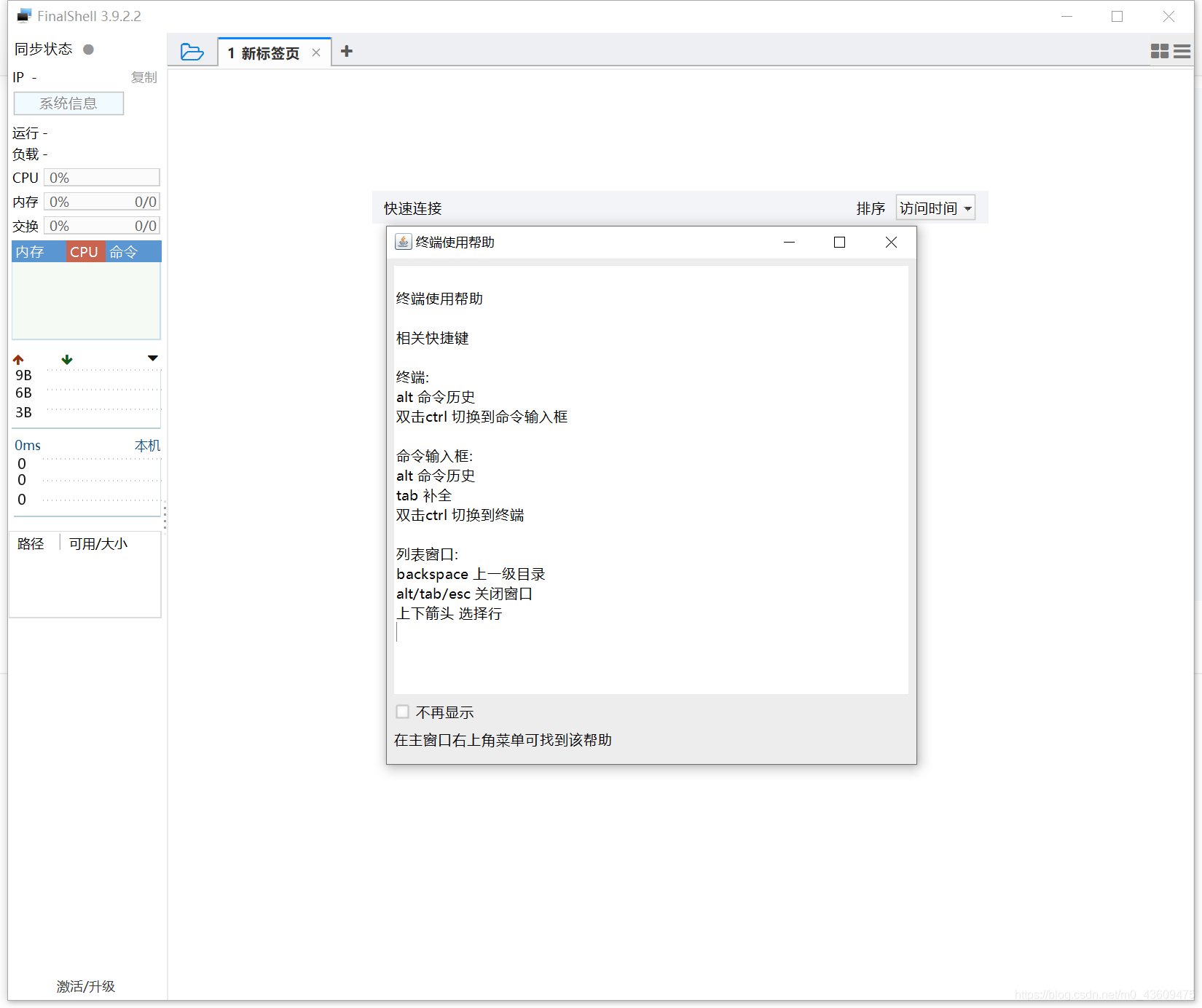Click the FinalShell app icon in title bar
The image size is (1202, 1008).
click(x=24, y=16)
